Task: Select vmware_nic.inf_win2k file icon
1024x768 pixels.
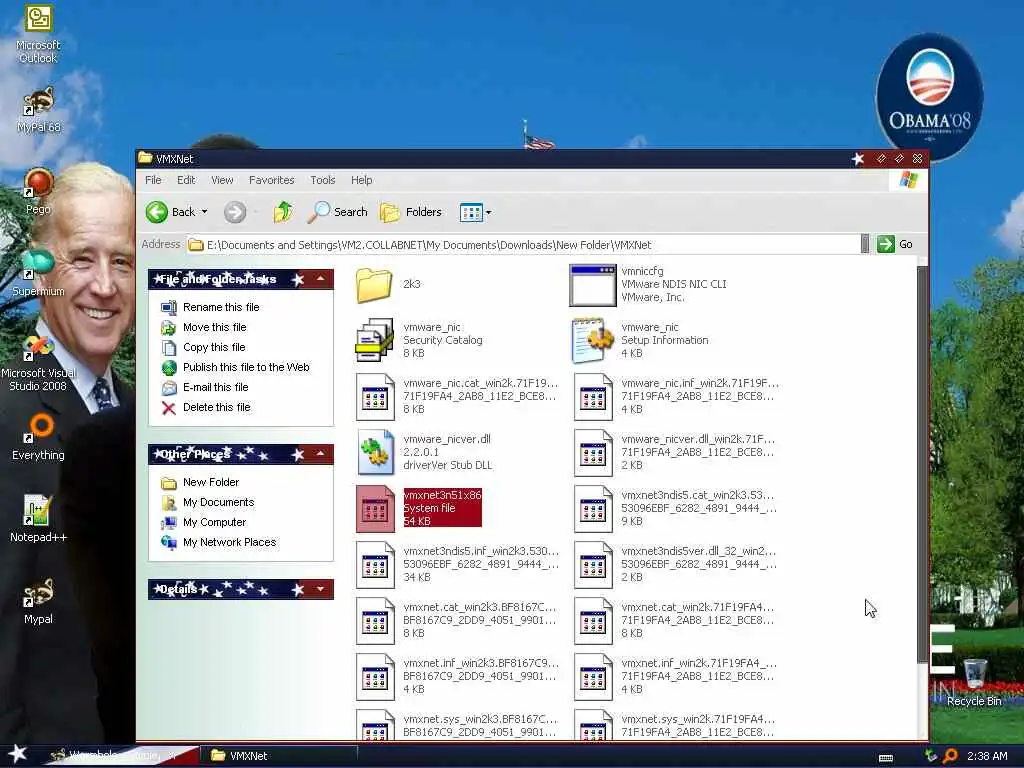Action: [x=593, y=396]
